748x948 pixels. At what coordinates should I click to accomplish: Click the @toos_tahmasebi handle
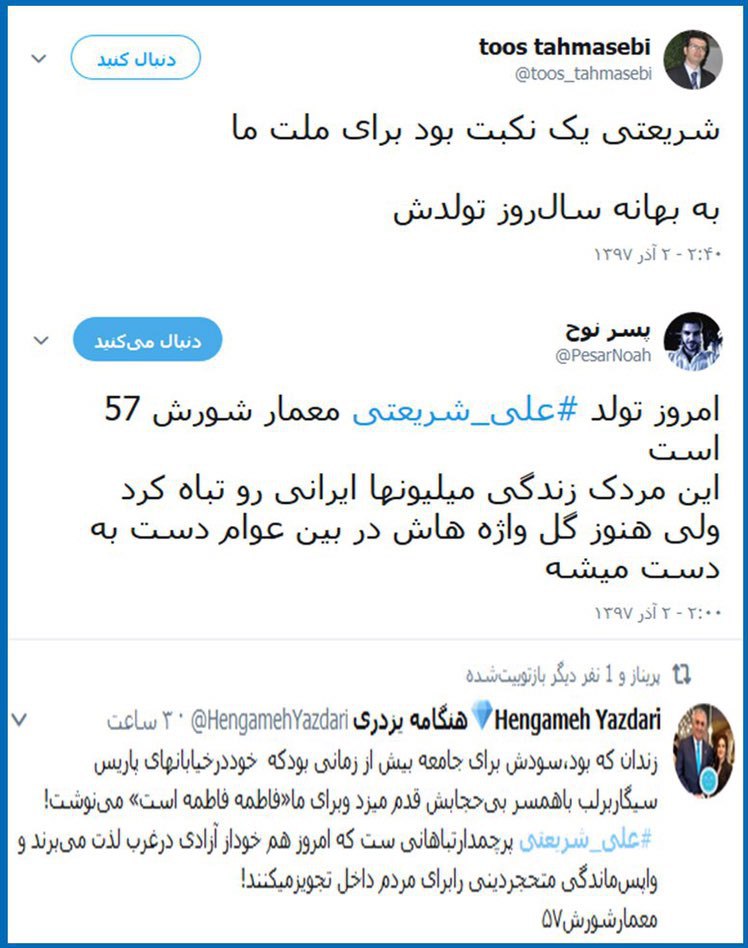pos(583,74)
